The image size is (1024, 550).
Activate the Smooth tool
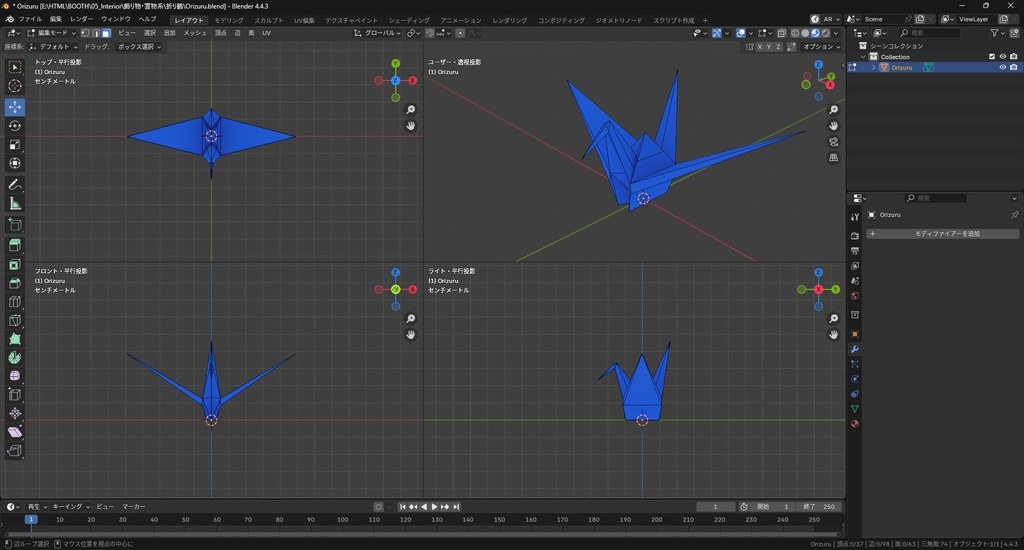14,376
